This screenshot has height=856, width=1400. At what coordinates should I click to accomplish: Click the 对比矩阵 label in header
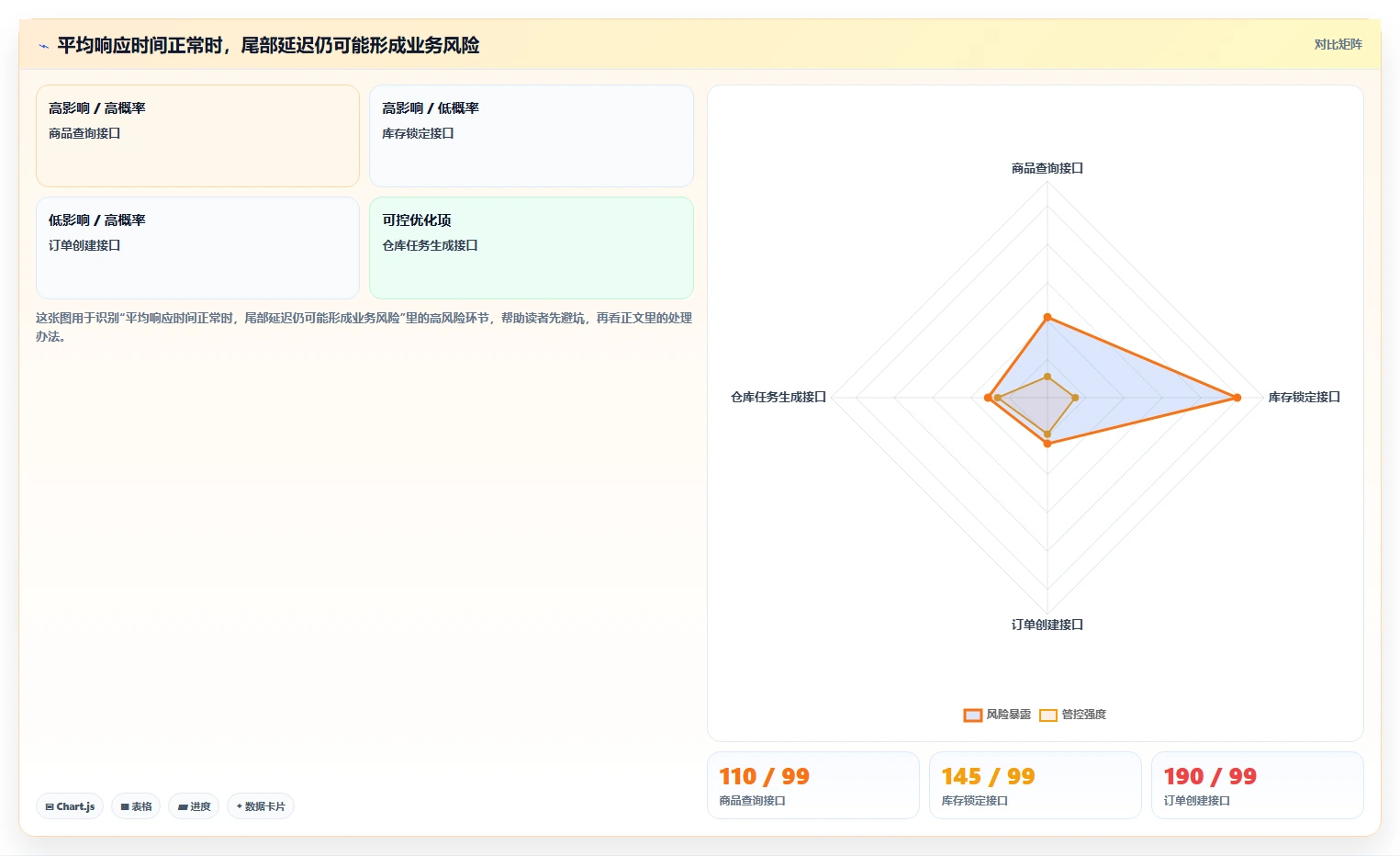point(1338,44)
